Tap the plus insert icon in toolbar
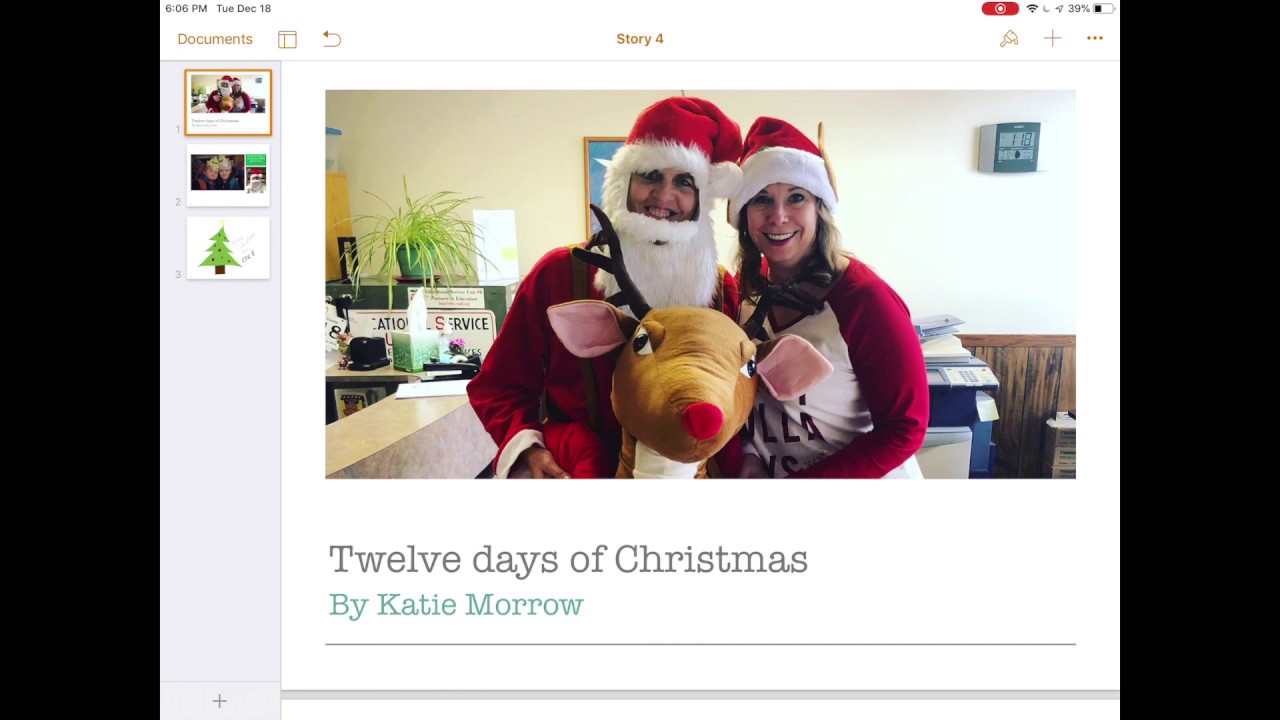The height and width of the screenshot is (720, 1280). 1052,38
